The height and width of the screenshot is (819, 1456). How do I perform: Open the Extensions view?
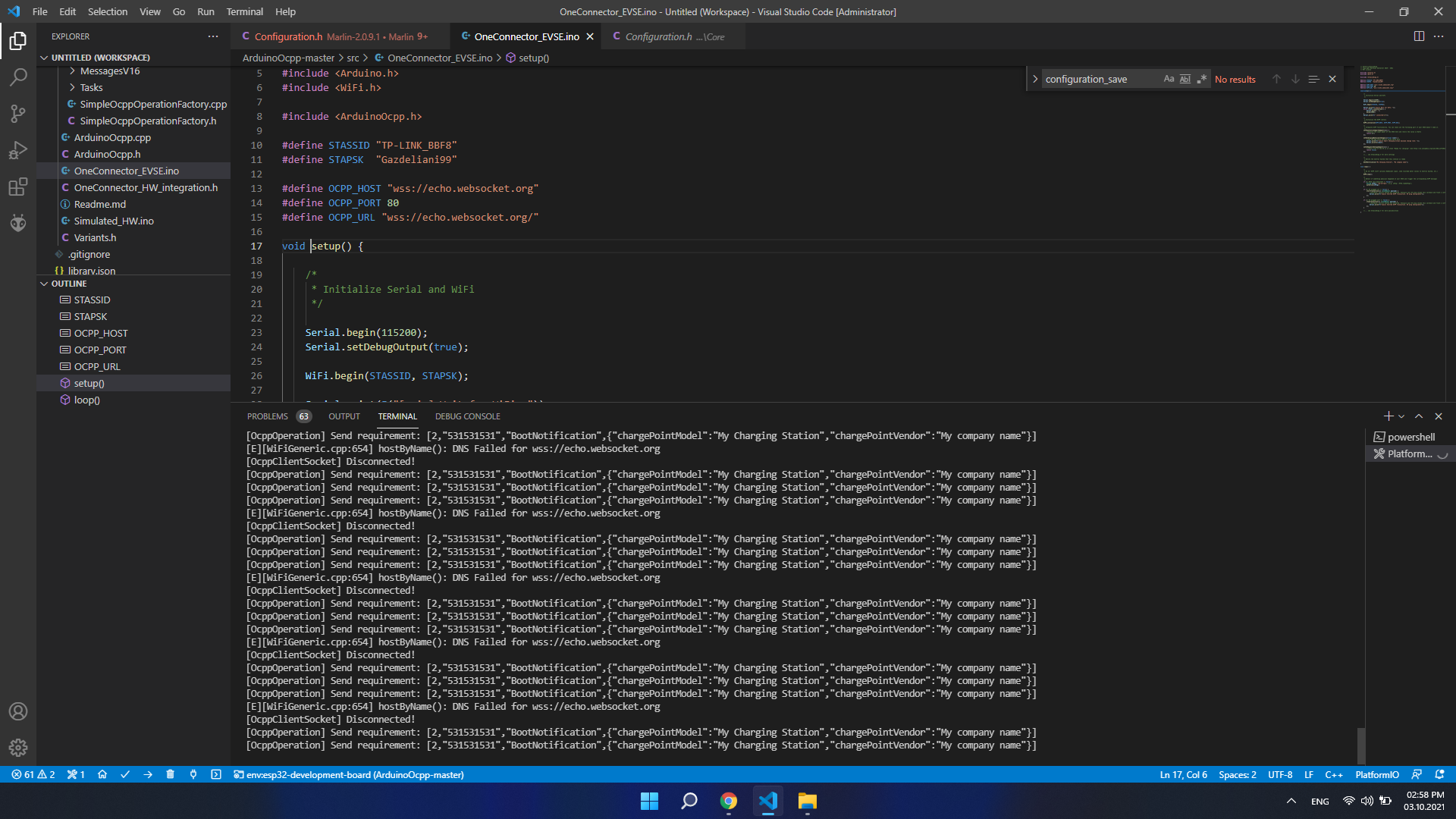click(18, 187)
